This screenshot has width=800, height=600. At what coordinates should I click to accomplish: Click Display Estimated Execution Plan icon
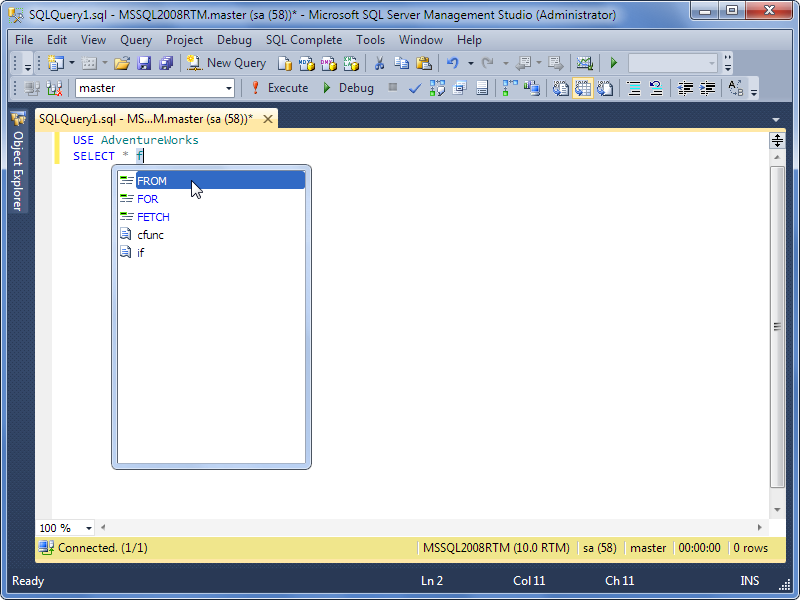click(x=437, y=88)
